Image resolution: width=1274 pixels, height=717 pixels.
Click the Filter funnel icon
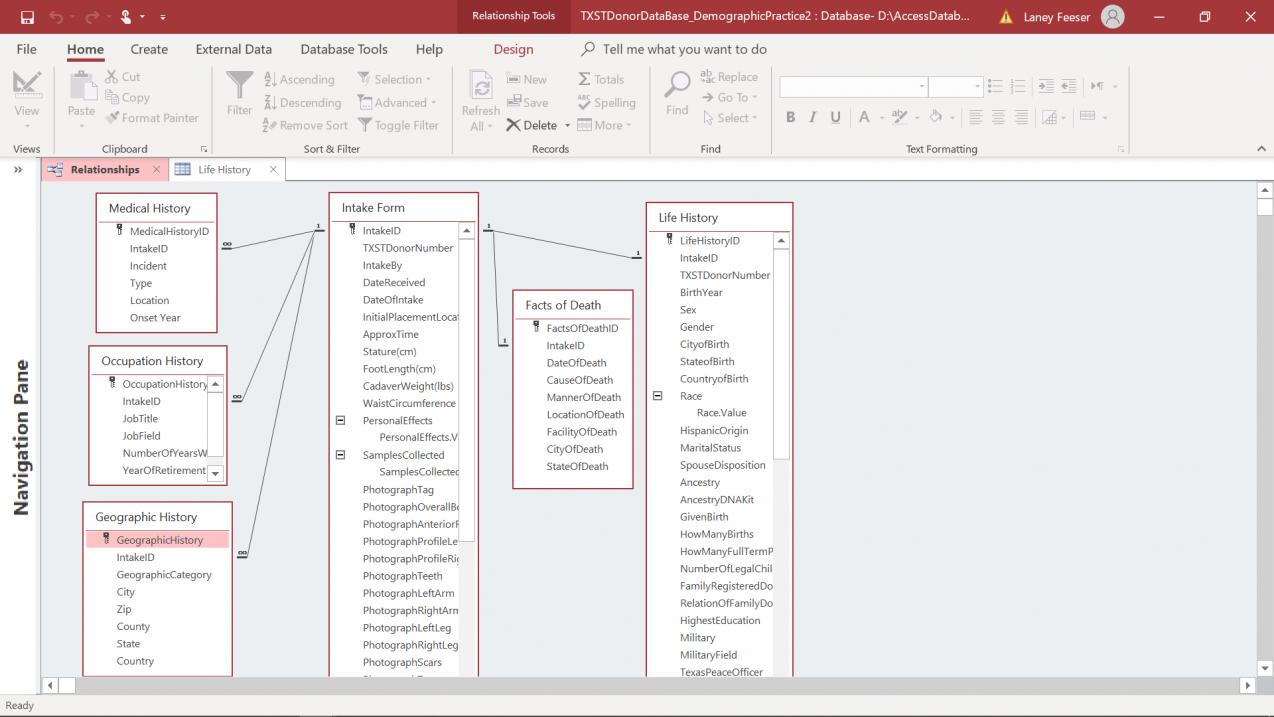pos(239,86)
